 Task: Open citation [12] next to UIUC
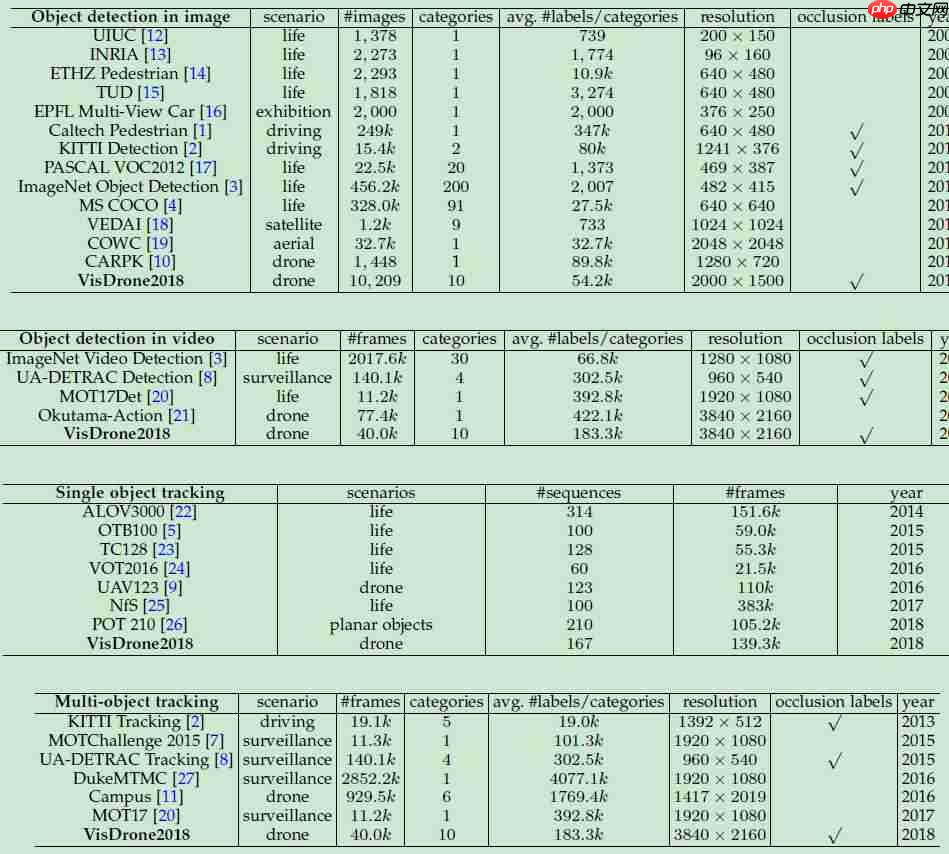coord(154,36)
